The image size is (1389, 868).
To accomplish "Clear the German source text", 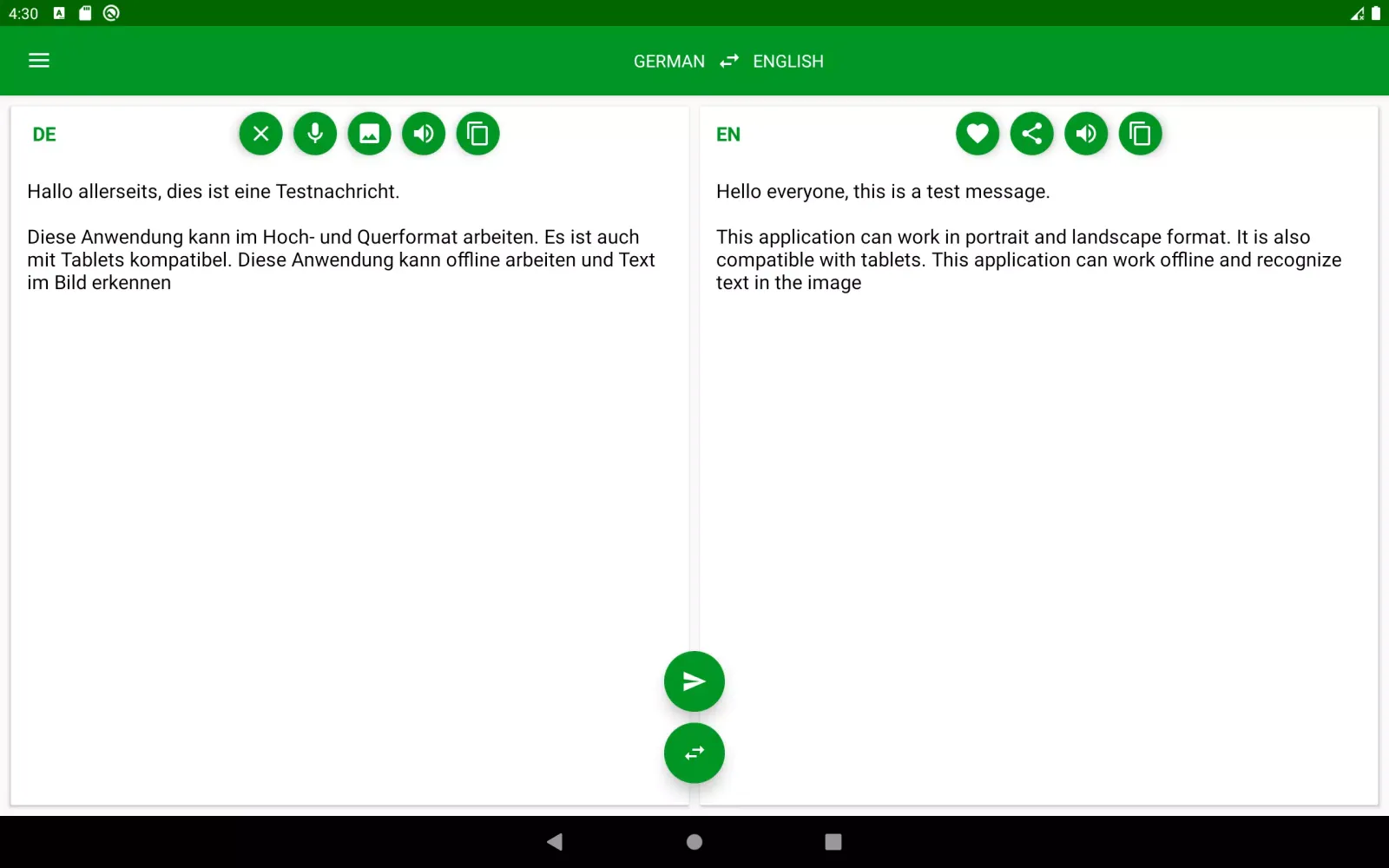I will (261, 134).
